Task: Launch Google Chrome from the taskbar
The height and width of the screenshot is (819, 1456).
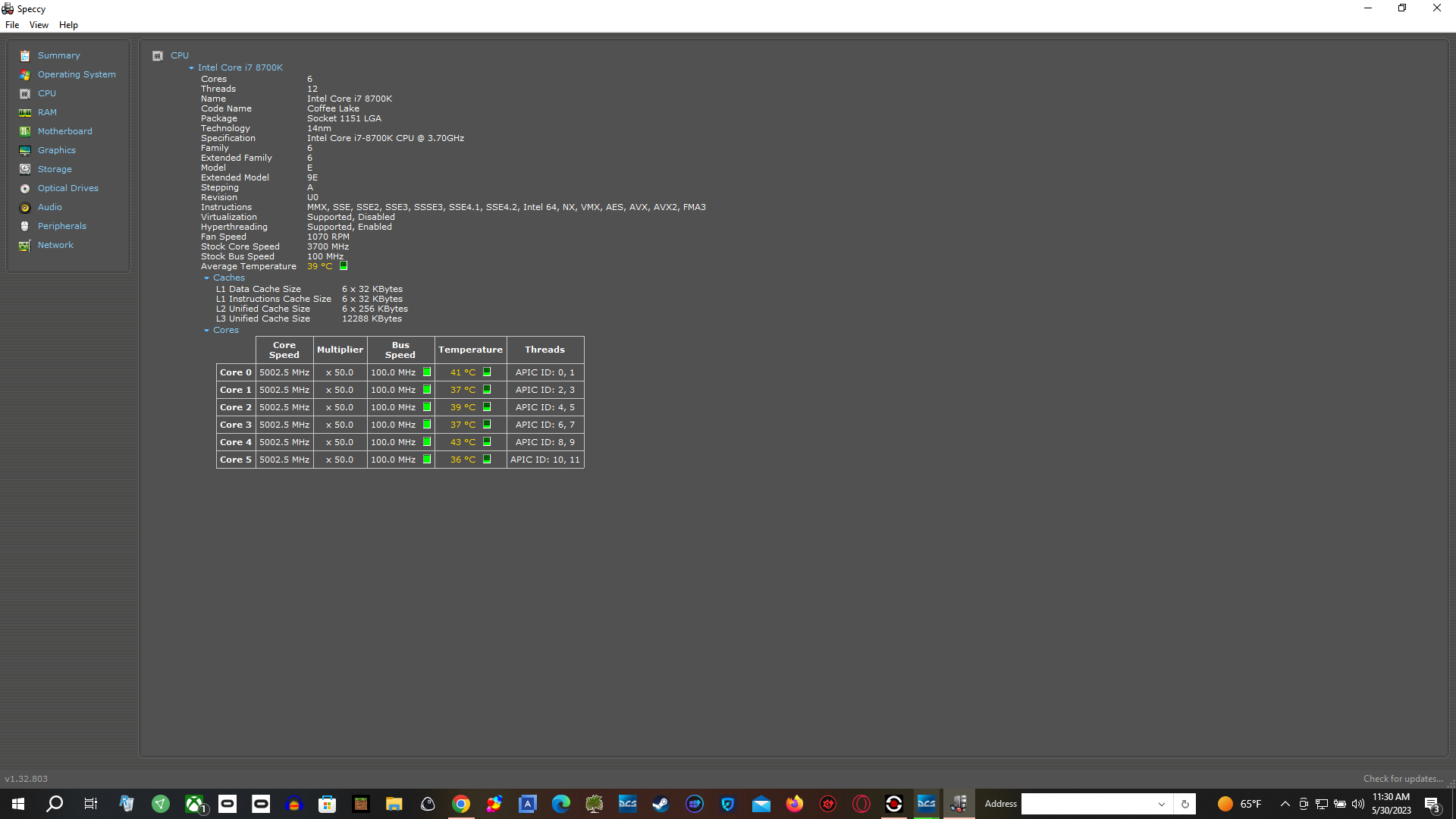Action: [461, 804]
